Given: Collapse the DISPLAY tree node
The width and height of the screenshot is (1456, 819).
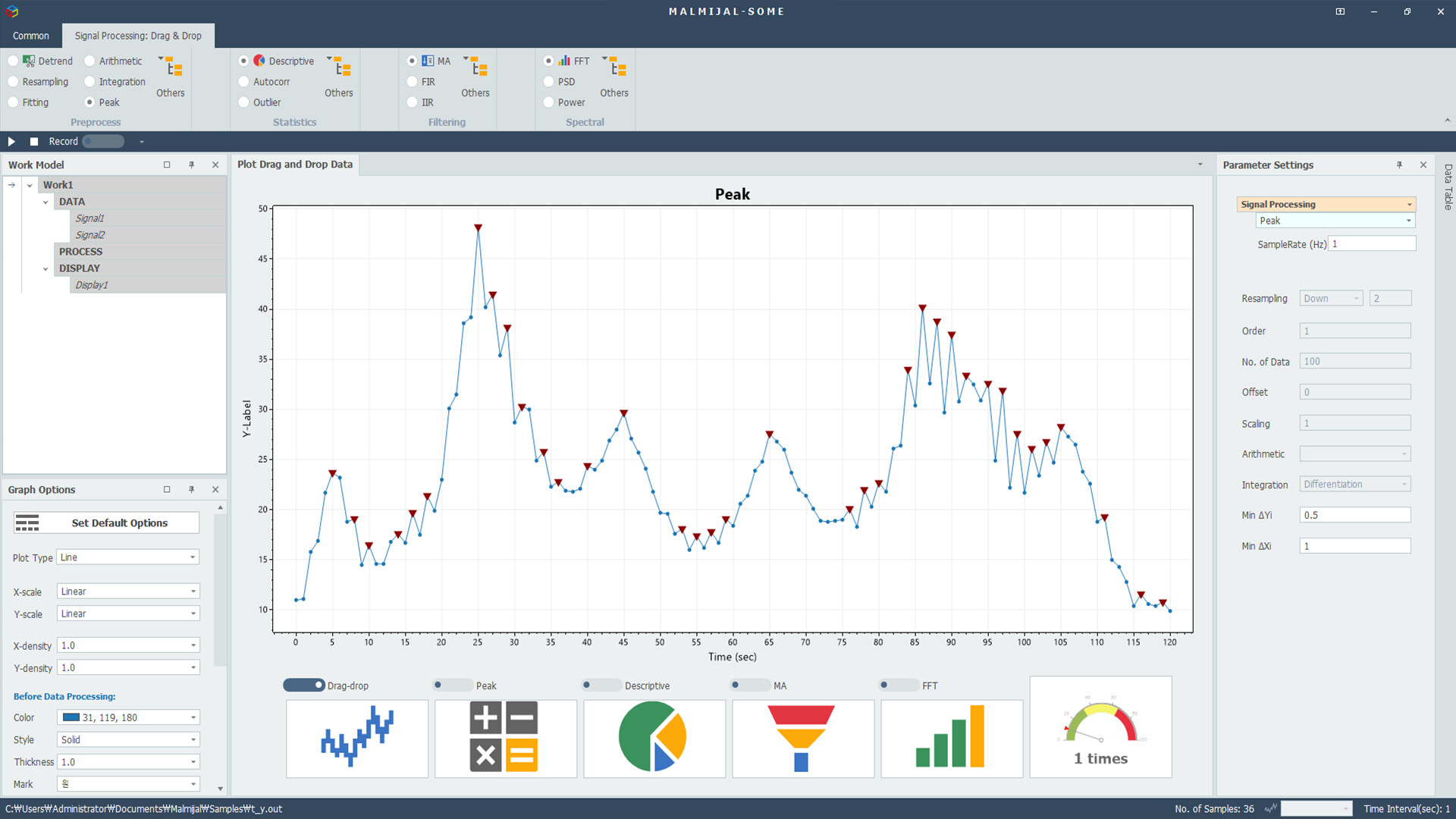Looking at the screenshot, I should tap(45, 268).
